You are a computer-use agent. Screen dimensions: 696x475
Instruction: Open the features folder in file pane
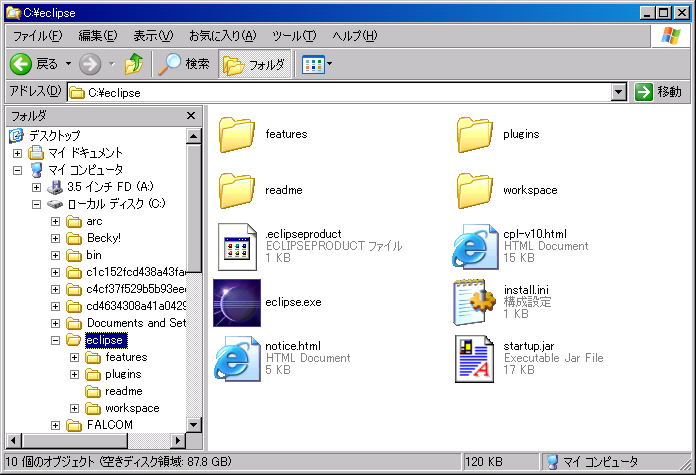coord(237,135)
